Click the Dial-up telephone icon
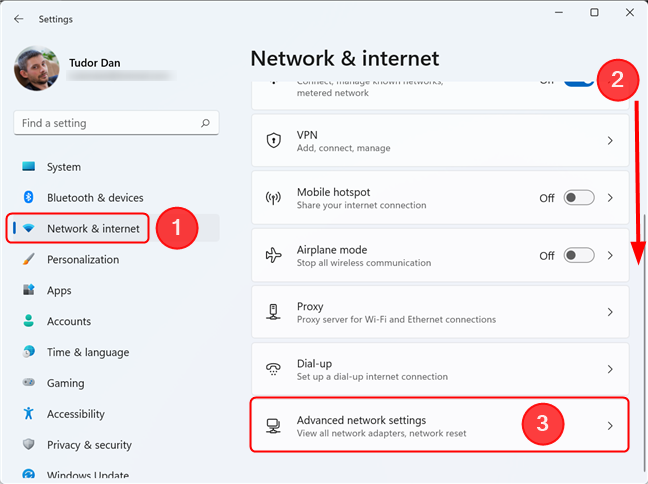648x484 pixels. tap(273, 369)
